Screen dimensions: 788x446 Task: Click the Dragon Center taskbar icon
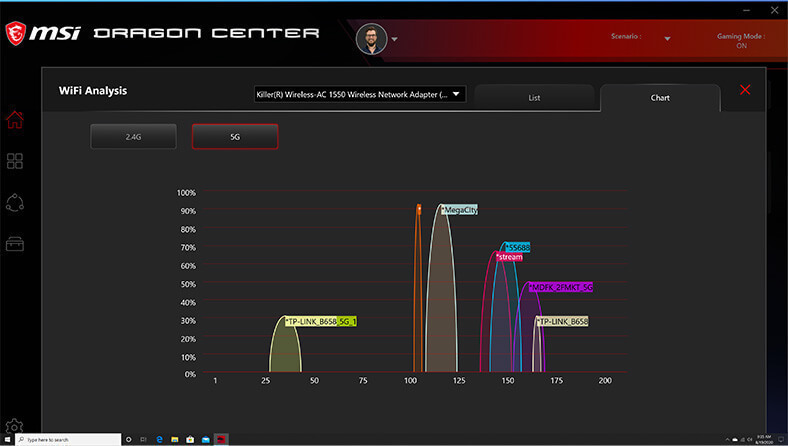pos(221,439)
